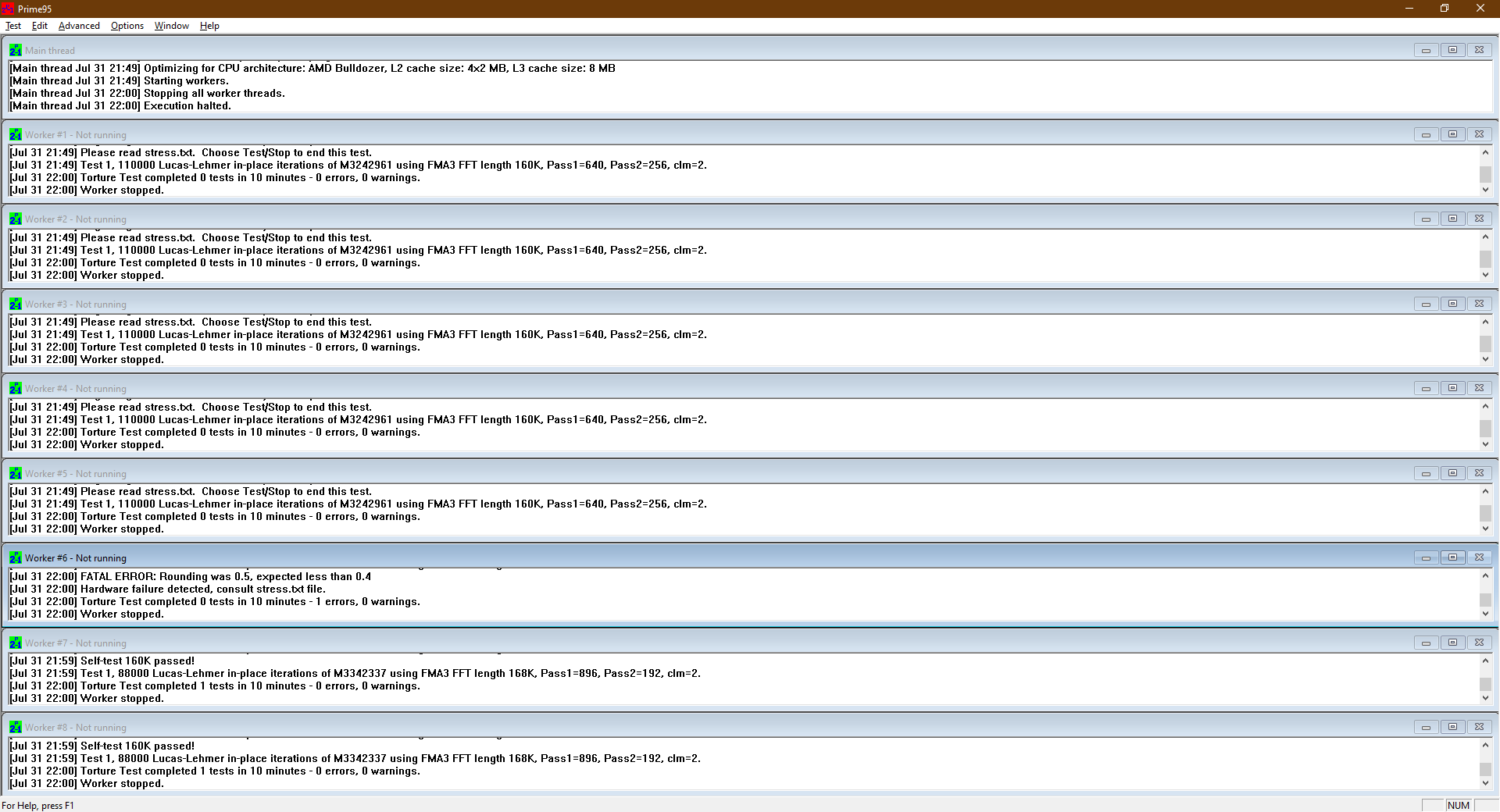Close the Worker #1 window
This screenshot has height=812, width=1500.
pyautogui.click(x=1479, y=134)
